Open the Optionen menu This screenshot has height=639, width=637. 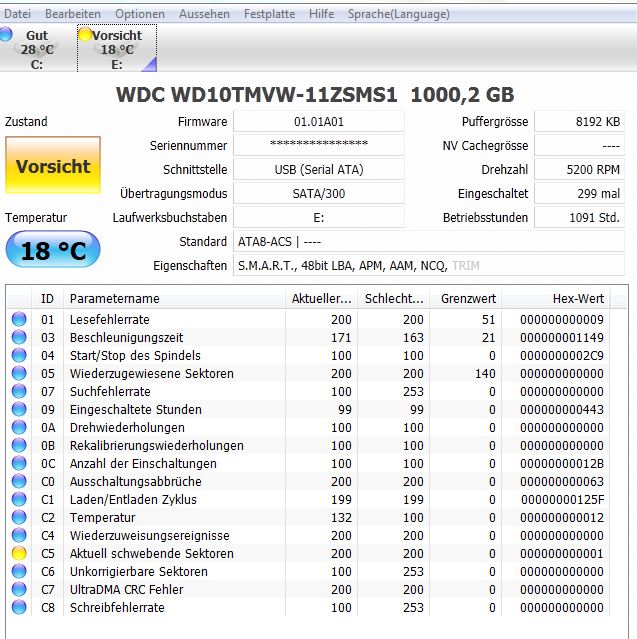tap(140, 14)
